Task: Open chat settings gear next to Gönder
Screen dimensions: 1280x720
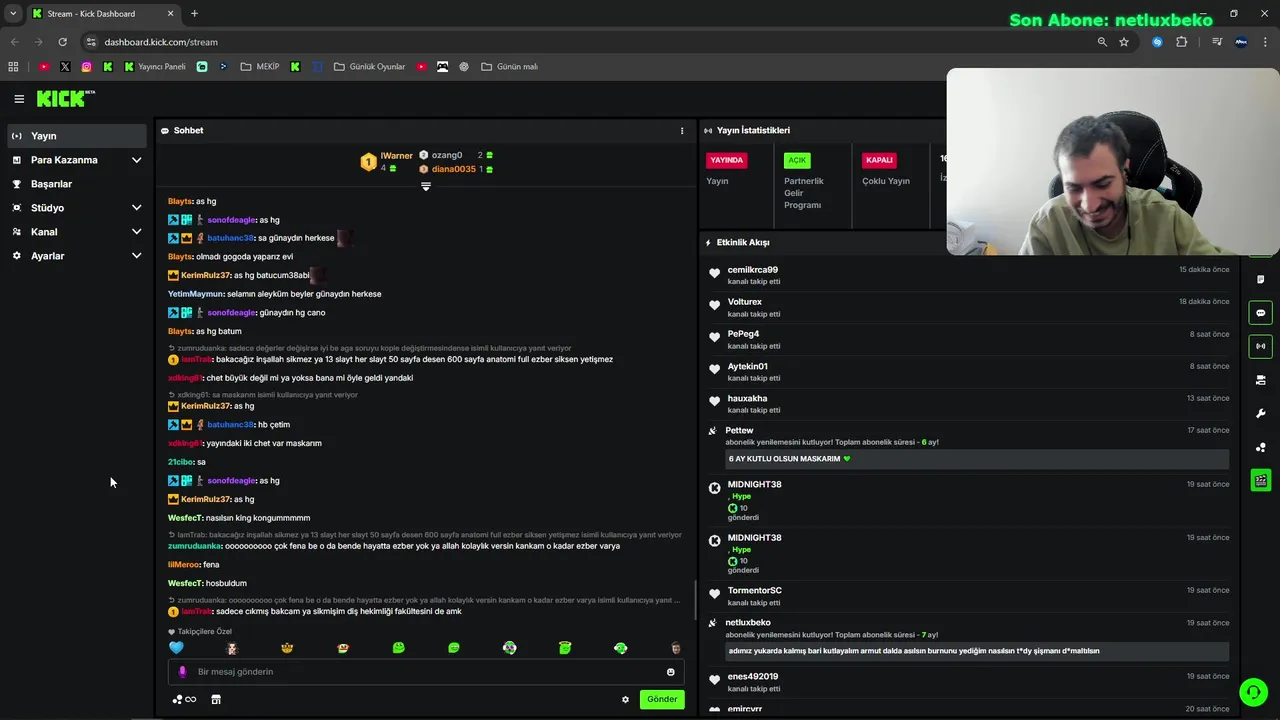Action: [626, 700]
